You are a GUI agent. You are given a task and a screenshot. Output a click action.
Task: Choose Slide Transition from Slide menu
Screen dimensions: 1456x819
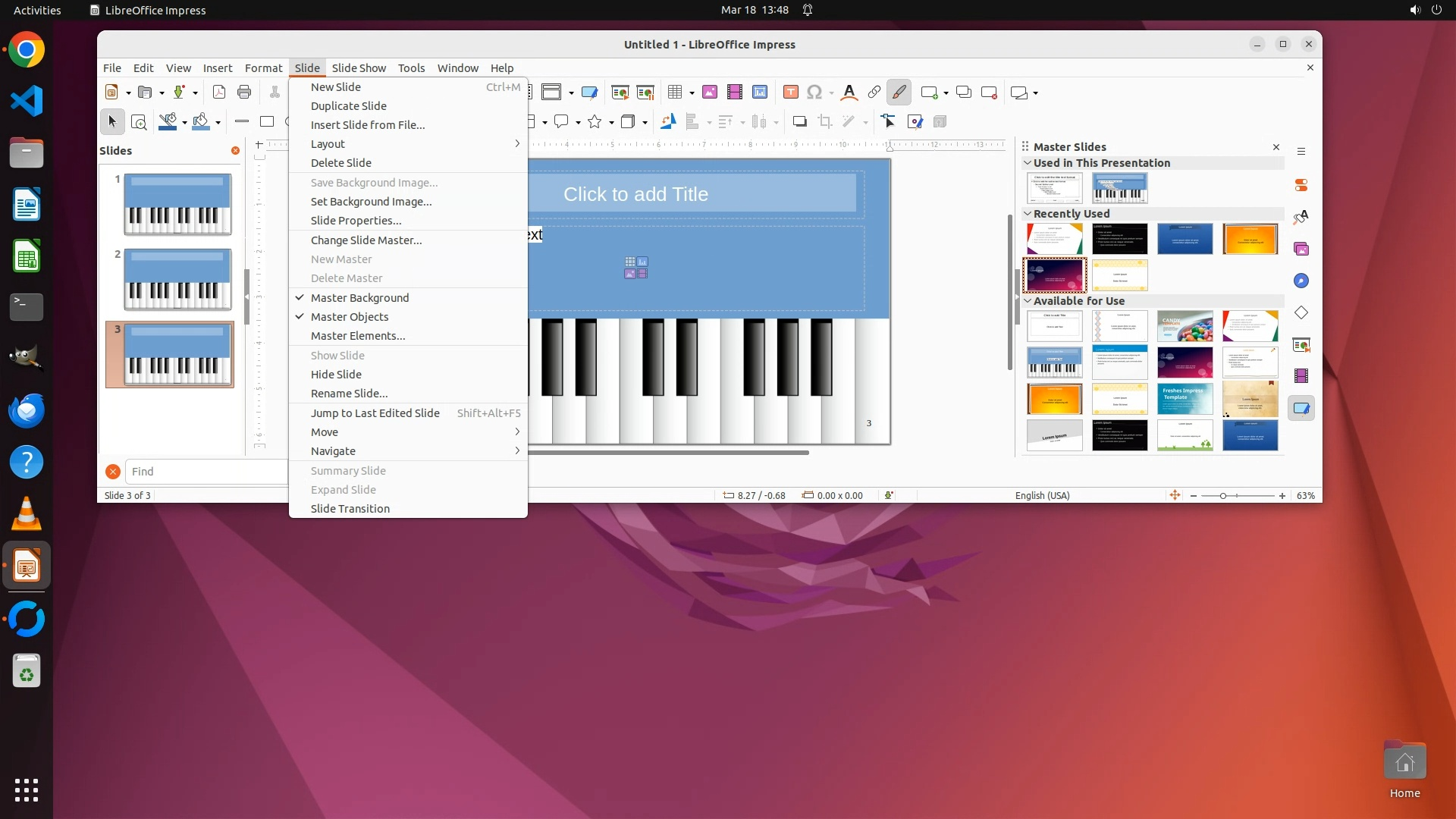point(350,509)
